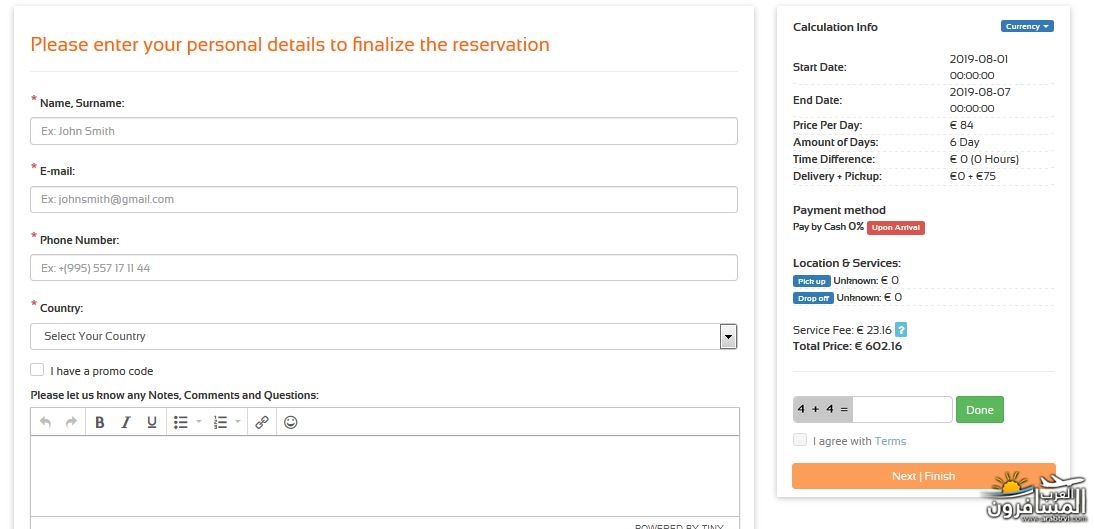Screen dimensions: 1094x529
Task: Click the undo icon in the editor toolbar
Action: [45, 422]
